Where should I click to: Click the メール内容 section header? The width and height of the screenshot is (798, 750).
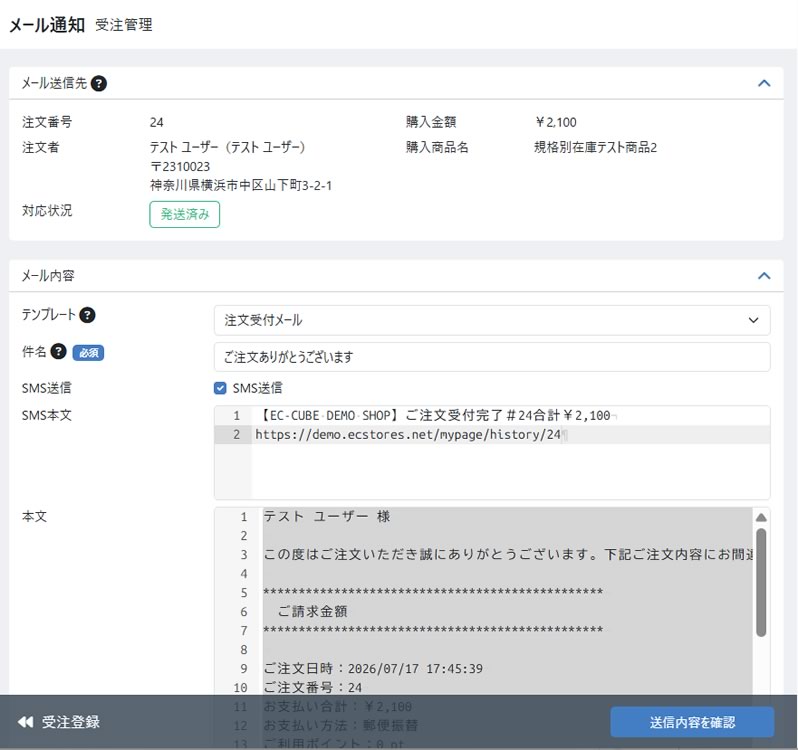pos(48,276)
